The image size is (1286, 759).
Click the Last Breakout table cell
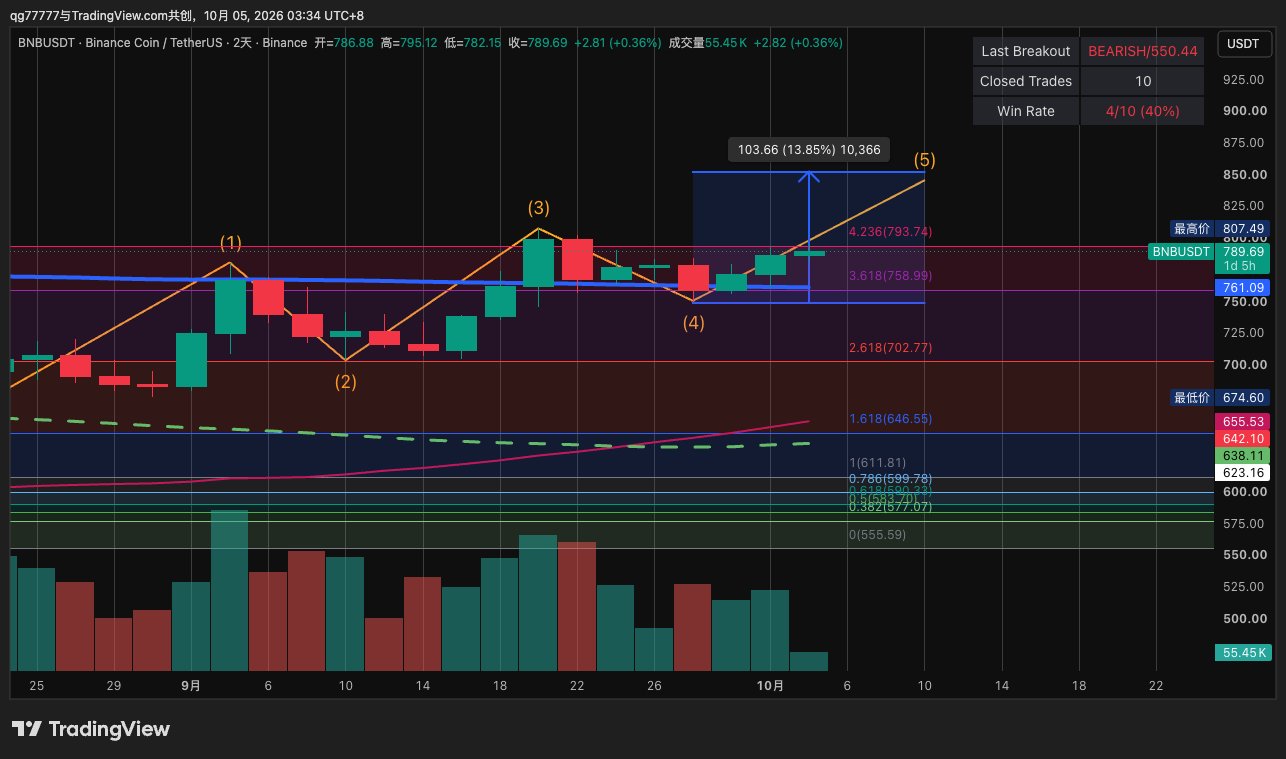coord(1026,51)
